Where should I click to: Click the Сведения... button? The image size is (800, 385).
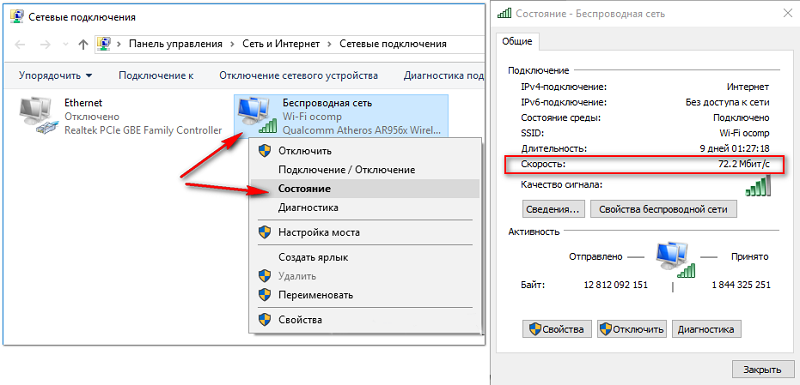point(553,209)
